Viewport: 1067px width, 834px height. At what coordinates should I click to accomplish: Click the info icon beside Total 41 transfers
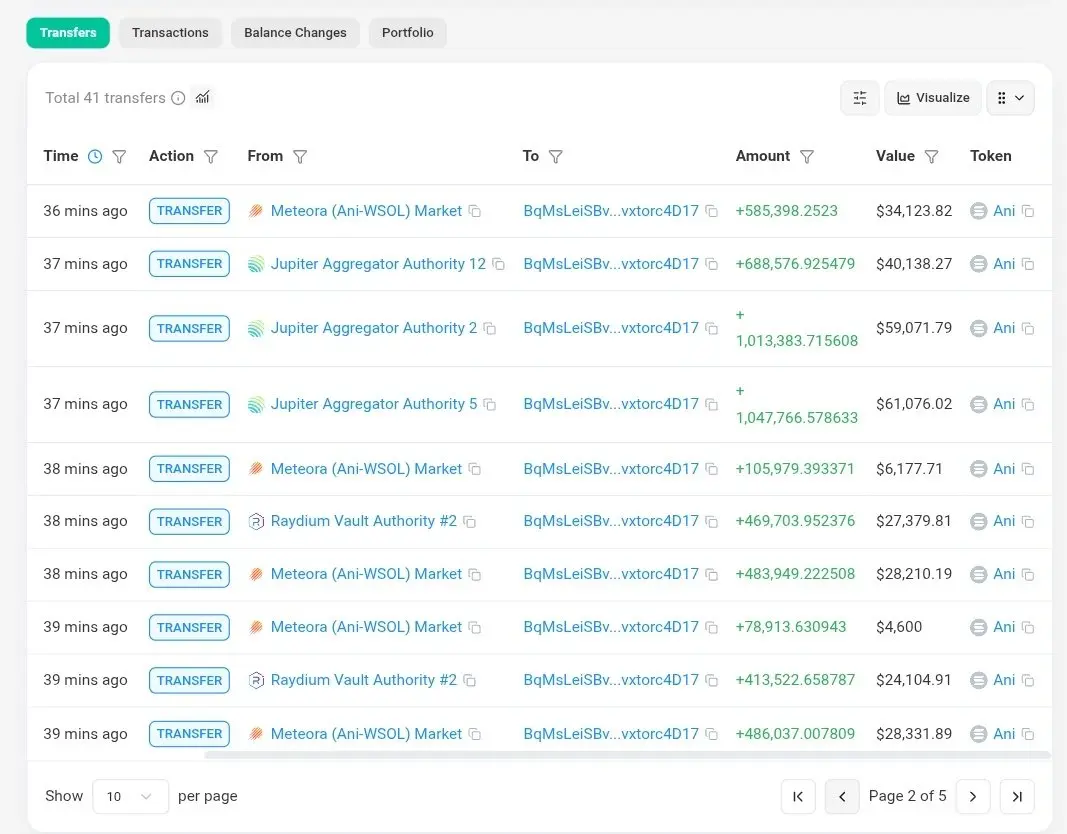[x=178, y=98]
